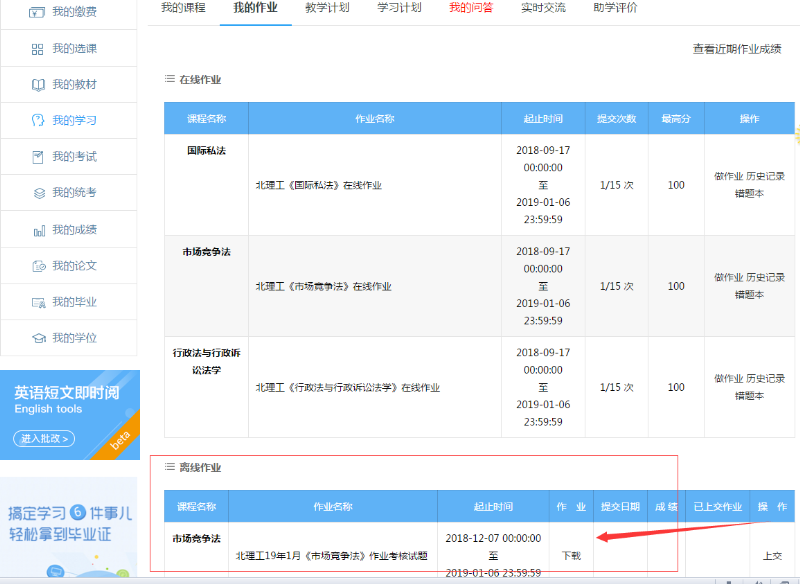Viewport: 800px width, 584px height.
Task: Open the 助学评价 tab
Action: 615,8
